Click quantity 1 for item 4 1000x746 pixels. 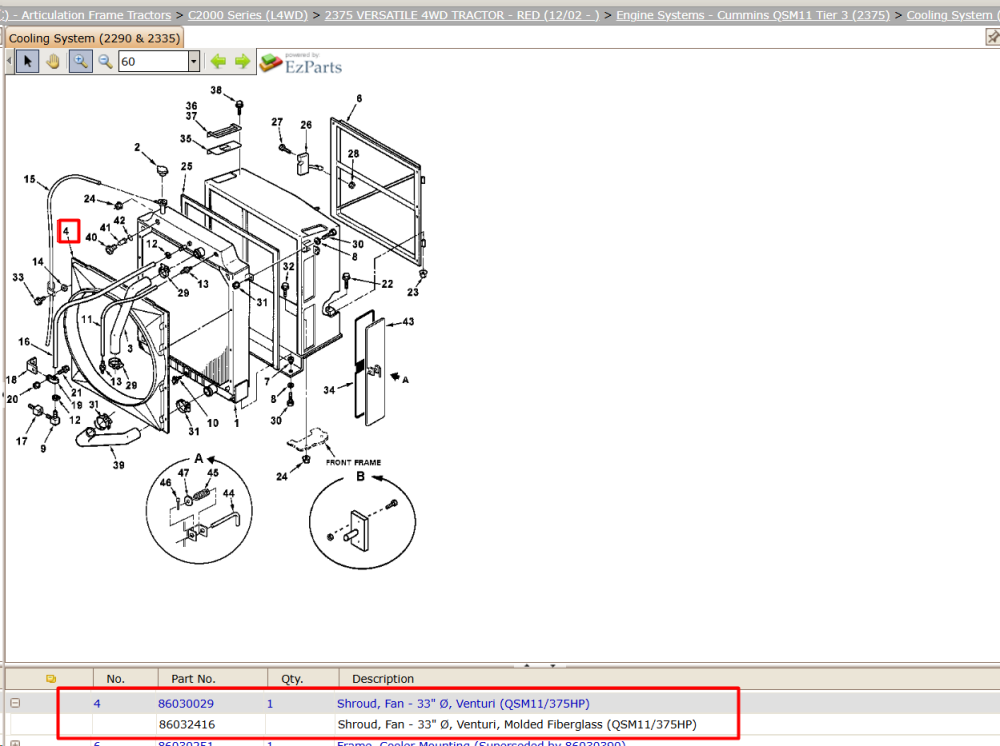(270, 703)
